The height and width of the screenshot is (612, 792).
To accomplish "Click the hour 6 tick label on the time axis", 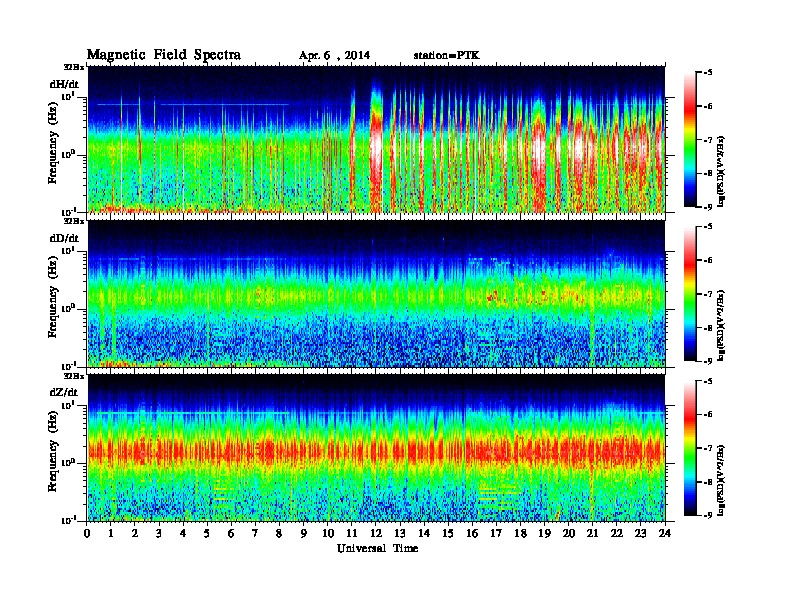I will 231,534.
